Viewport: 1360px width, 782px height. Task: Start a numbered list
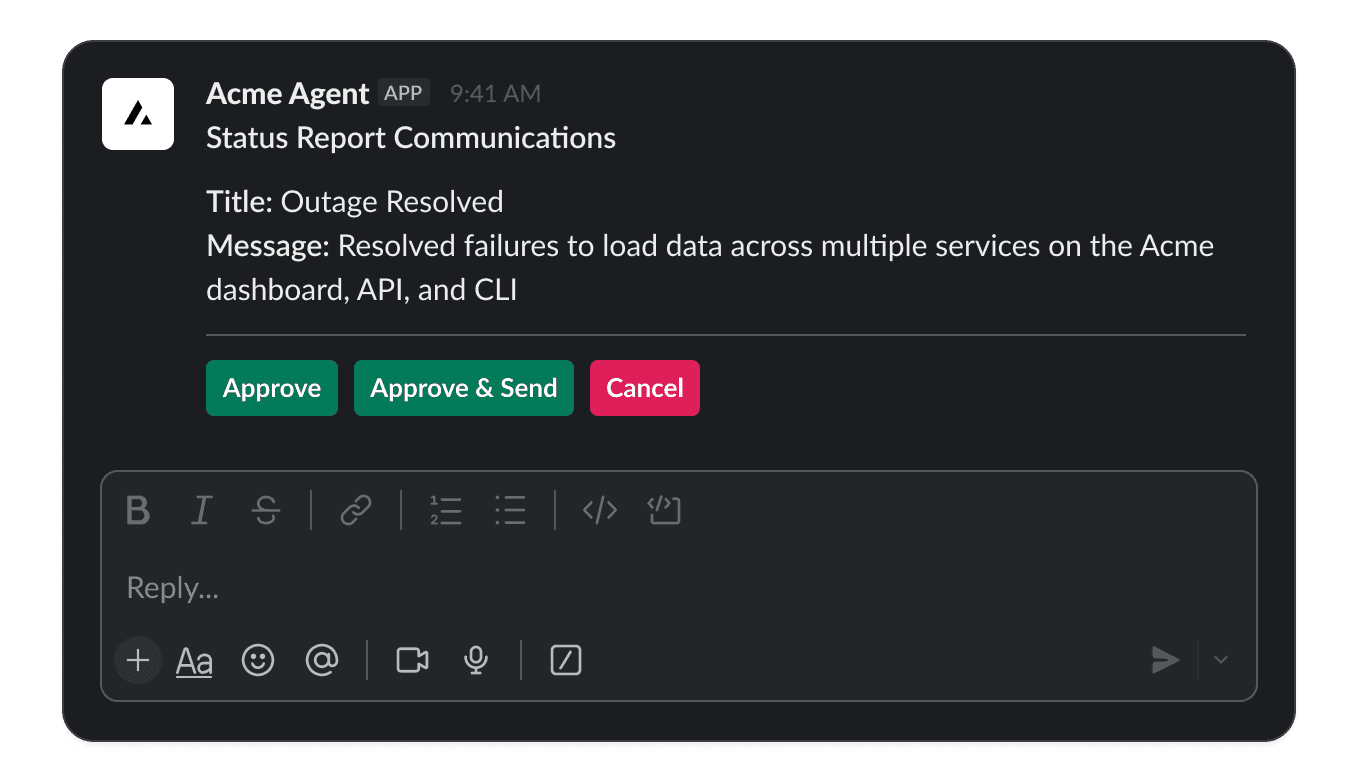tap(446, 511)
